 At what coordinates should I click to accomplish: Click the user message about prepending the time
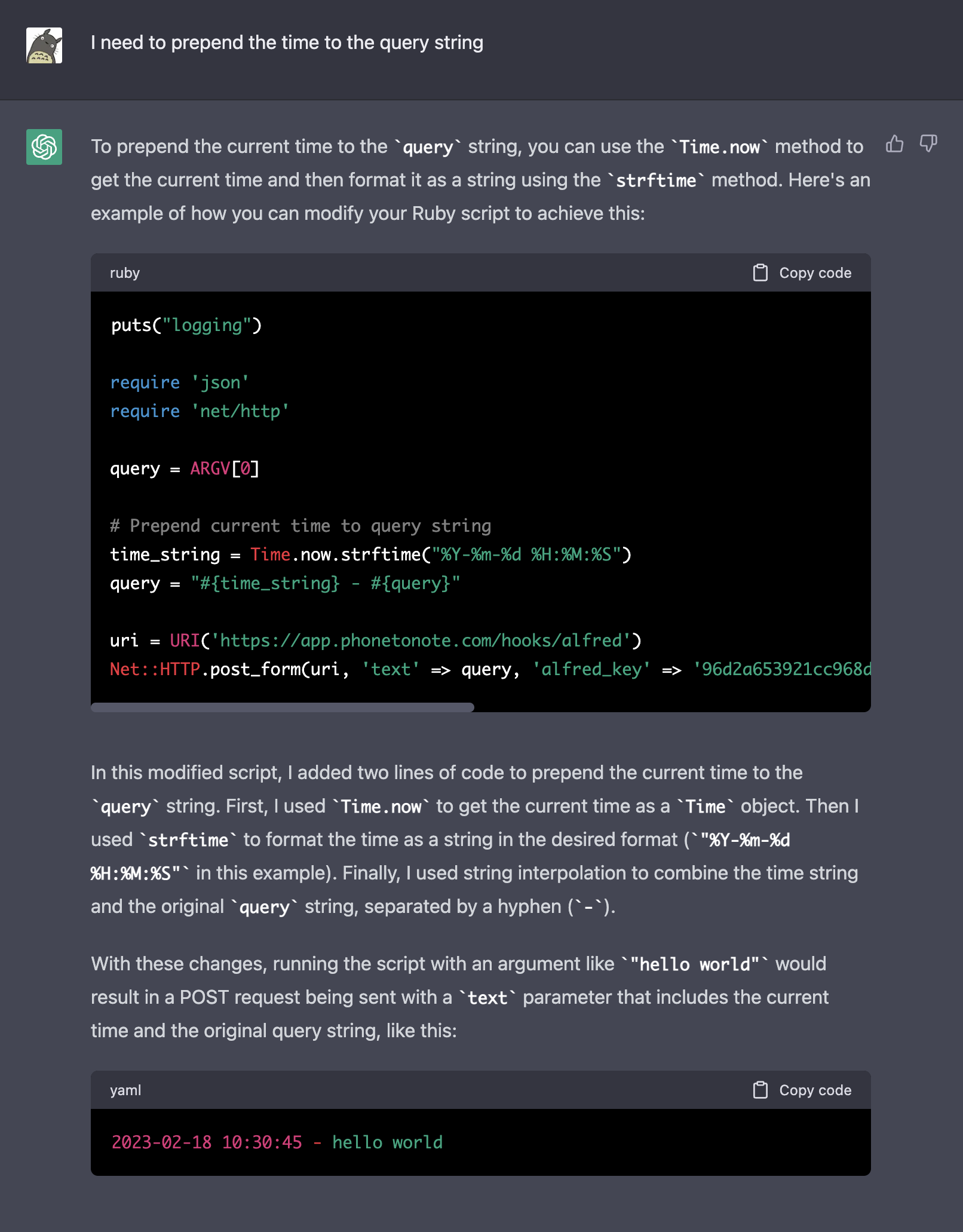pos(287,42)
